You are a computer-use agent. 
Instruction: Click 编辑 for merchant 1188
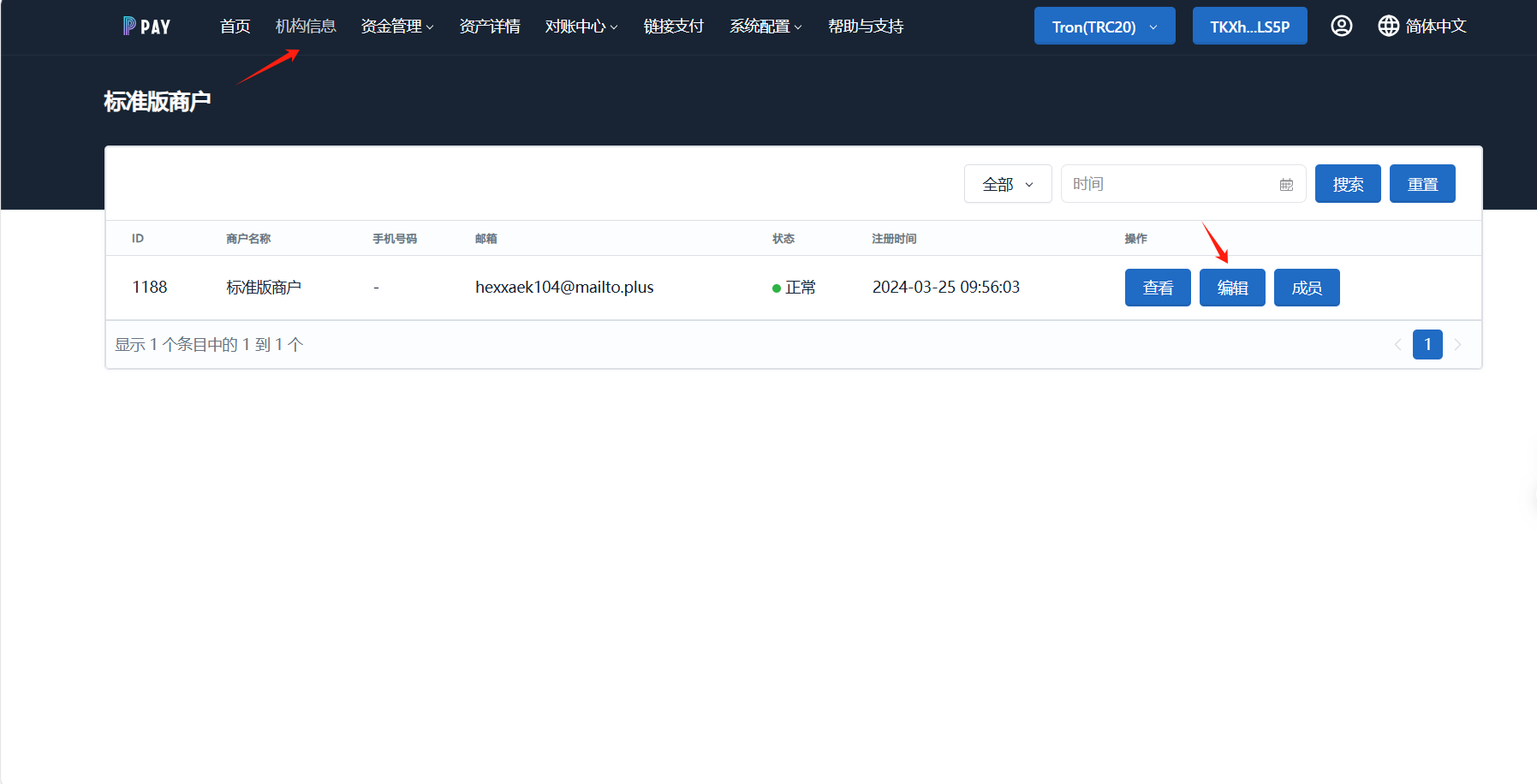[x=1232, y=288]
